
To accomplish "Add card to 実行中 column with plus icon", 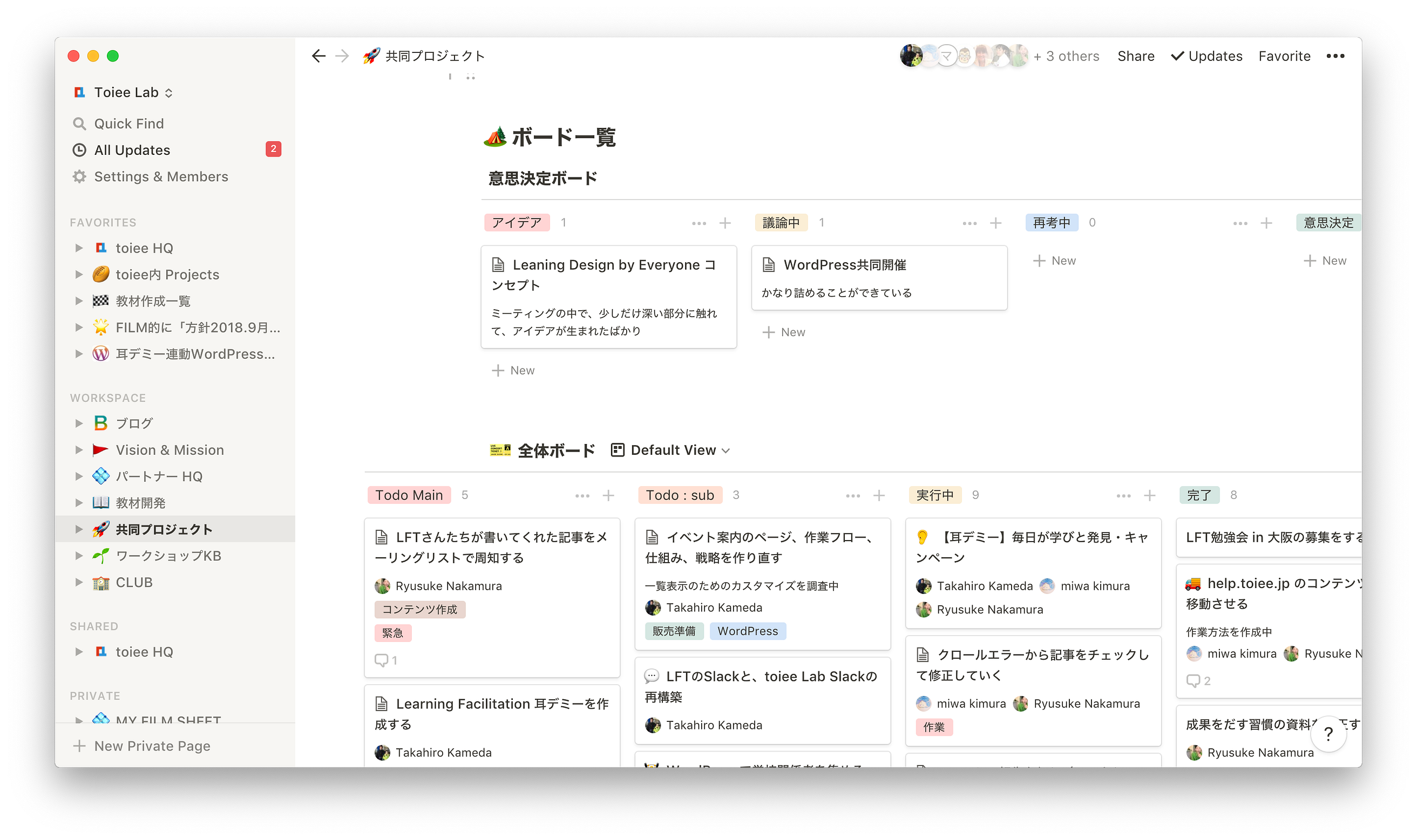I will [x=1149, y=495].
